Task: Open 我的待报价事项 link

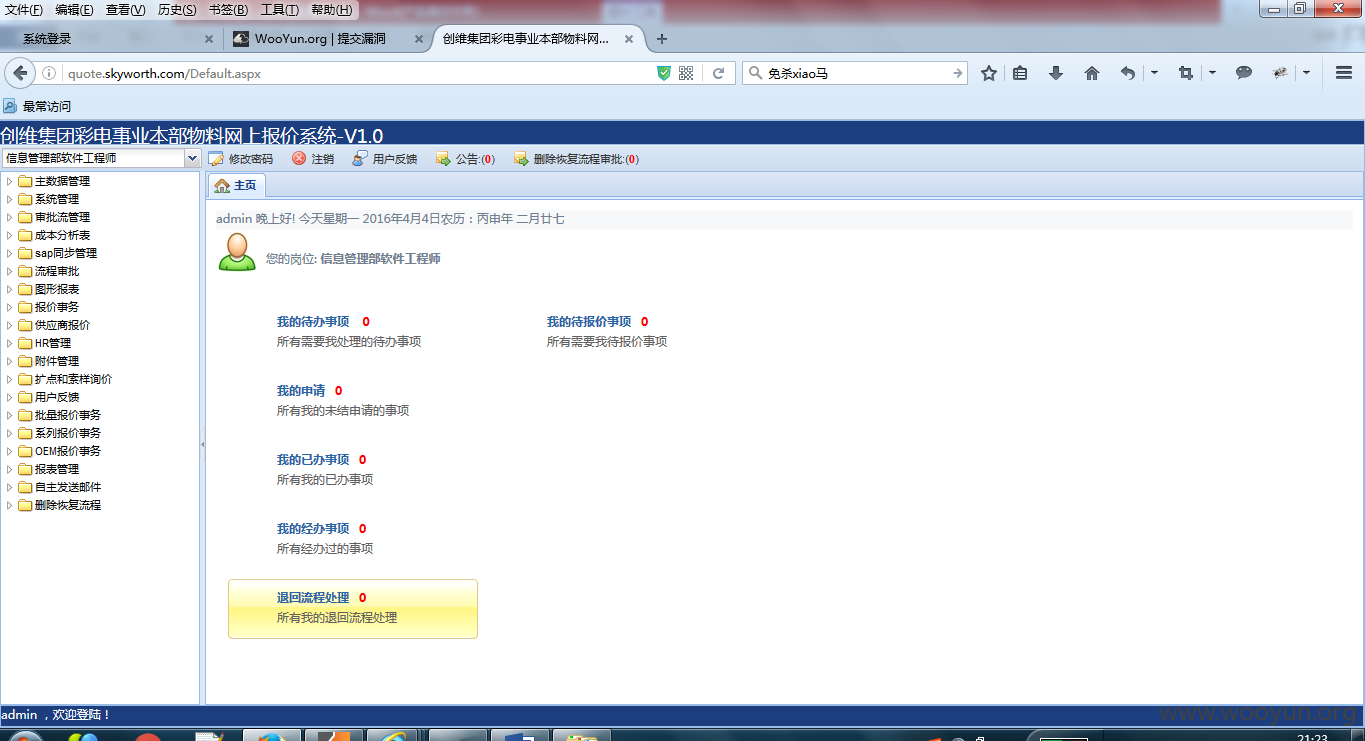Action: click(x=589, y=322)
